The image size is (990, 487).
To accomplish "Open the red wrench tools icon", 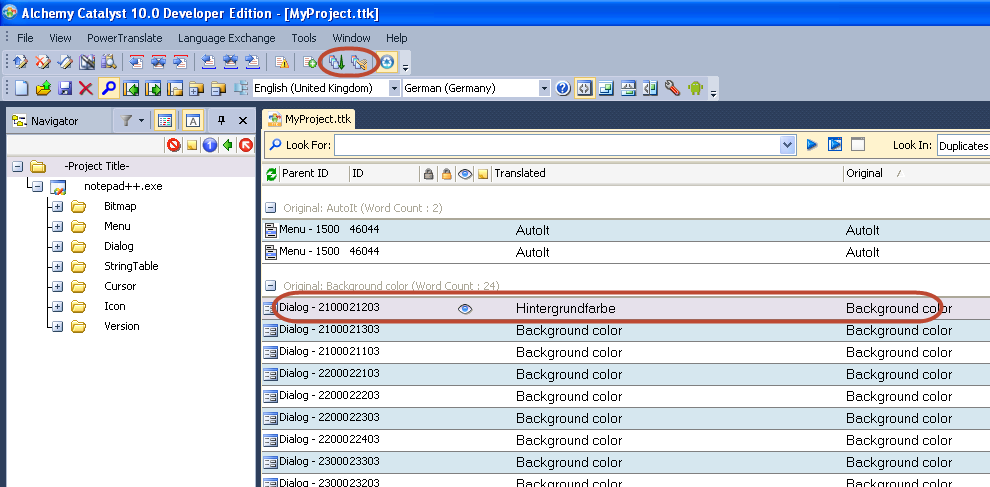I will tap(672, 88).
